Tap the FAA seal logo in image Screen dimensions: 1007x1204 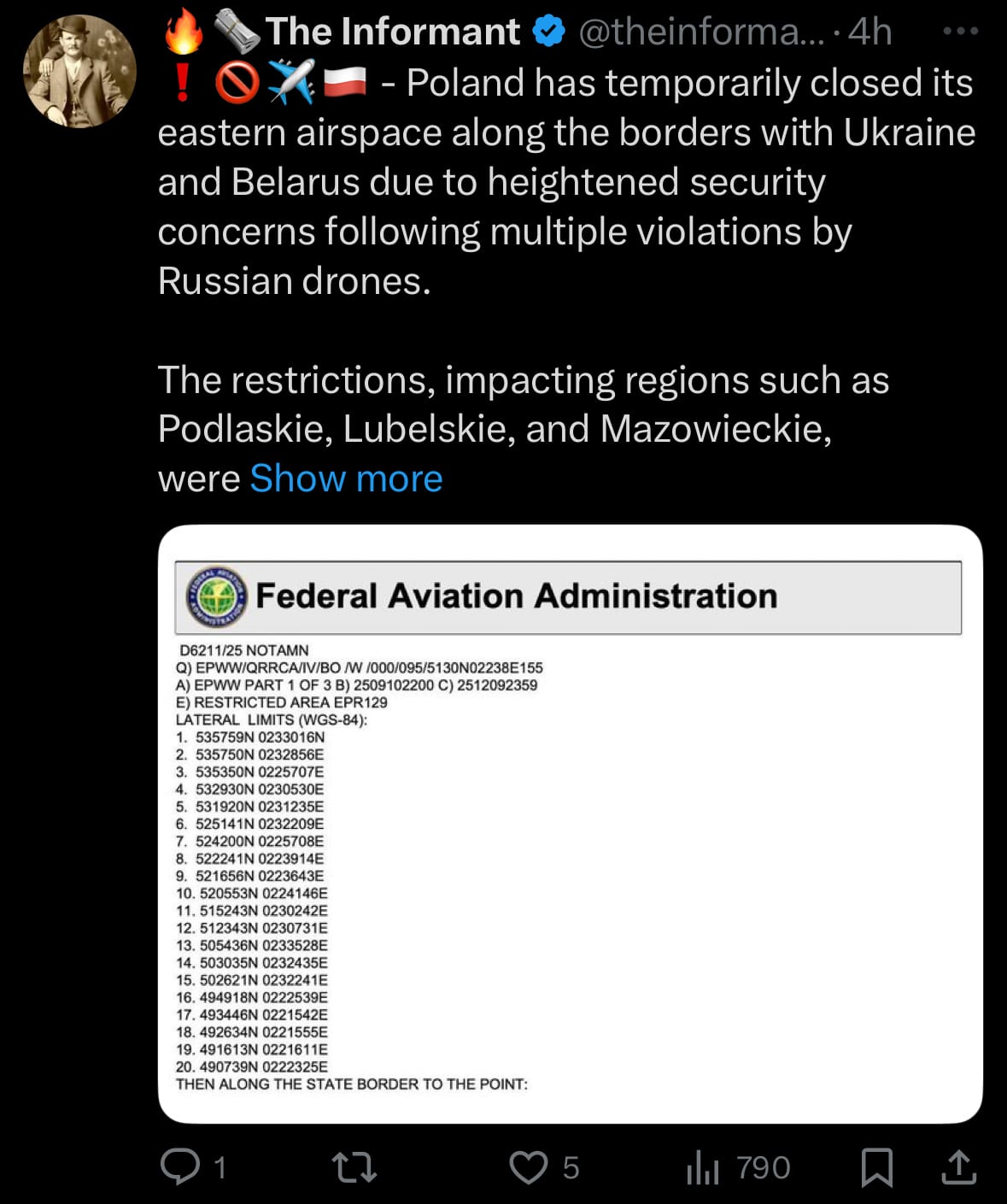point(217,596)
